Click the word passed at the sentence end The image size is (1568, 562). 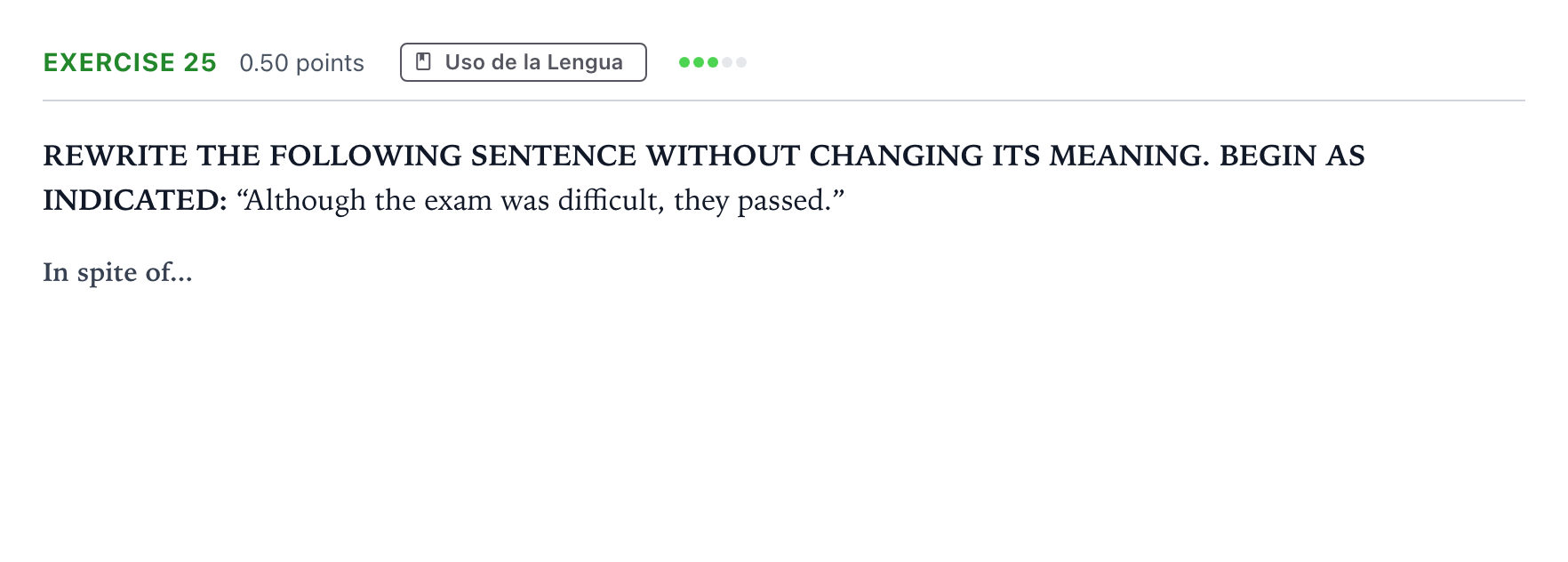784,202
